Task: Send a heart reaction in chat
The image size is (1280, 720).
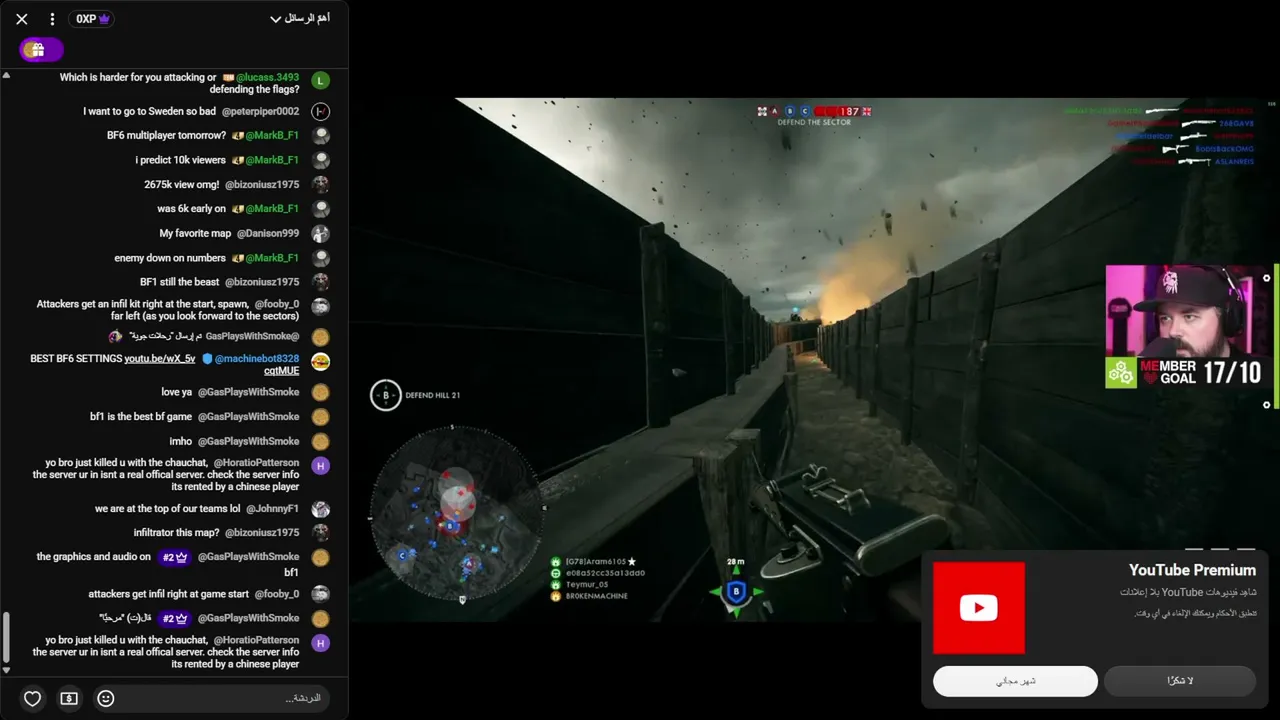Action: [33, 699]
